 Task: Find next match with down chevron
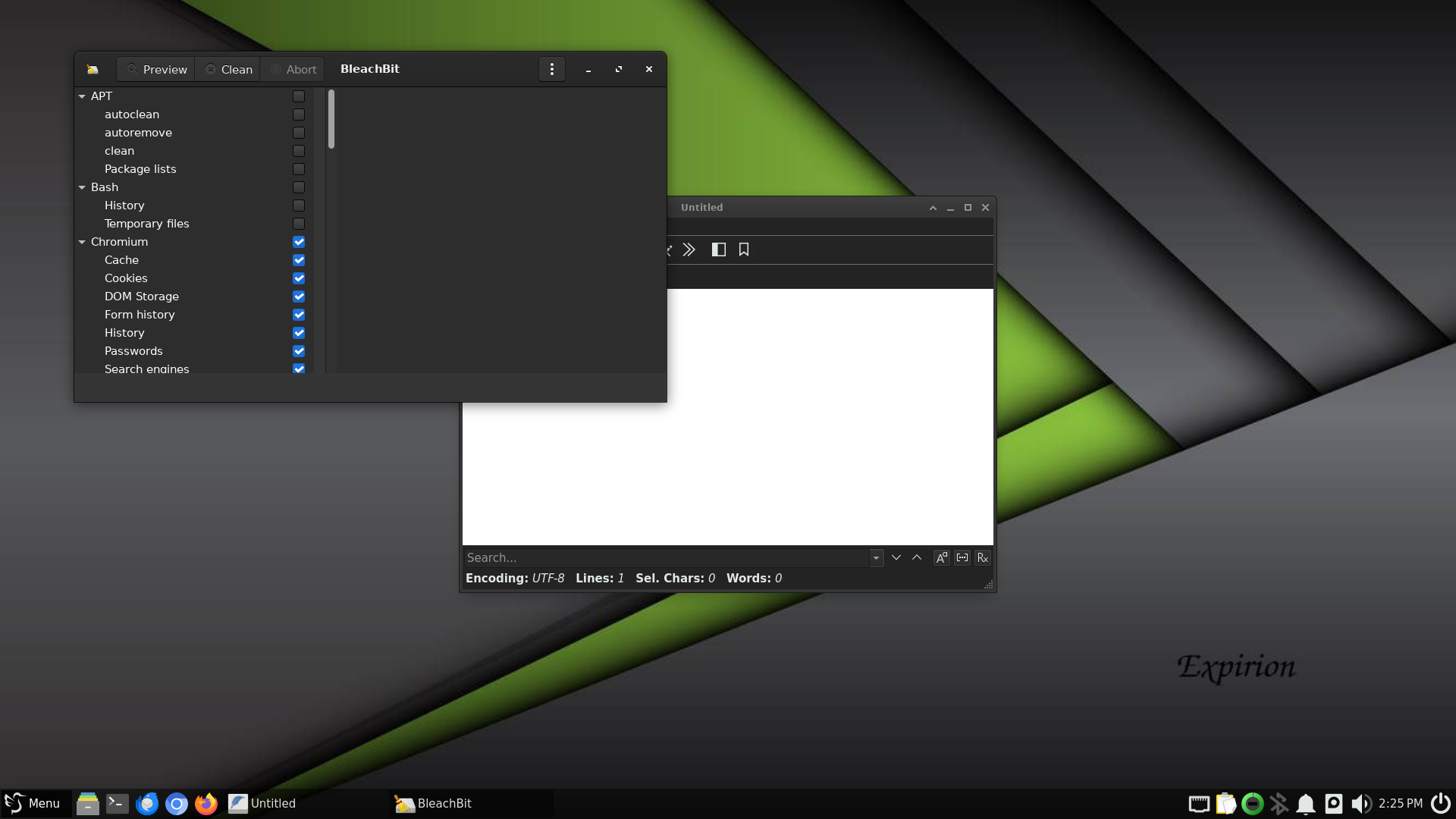click(896, 557)
